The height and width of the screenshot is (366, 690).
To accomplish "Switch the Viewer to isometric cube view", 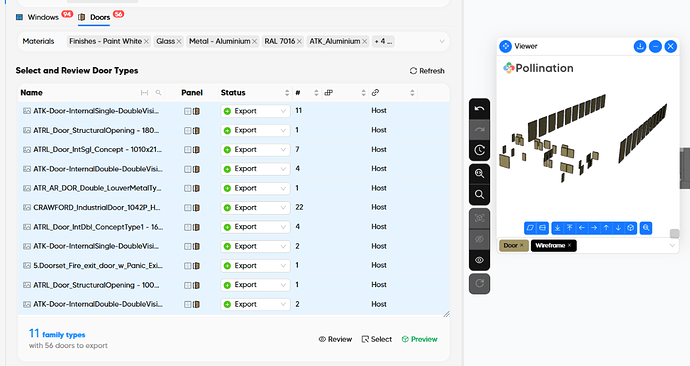I will pos(631,228).
